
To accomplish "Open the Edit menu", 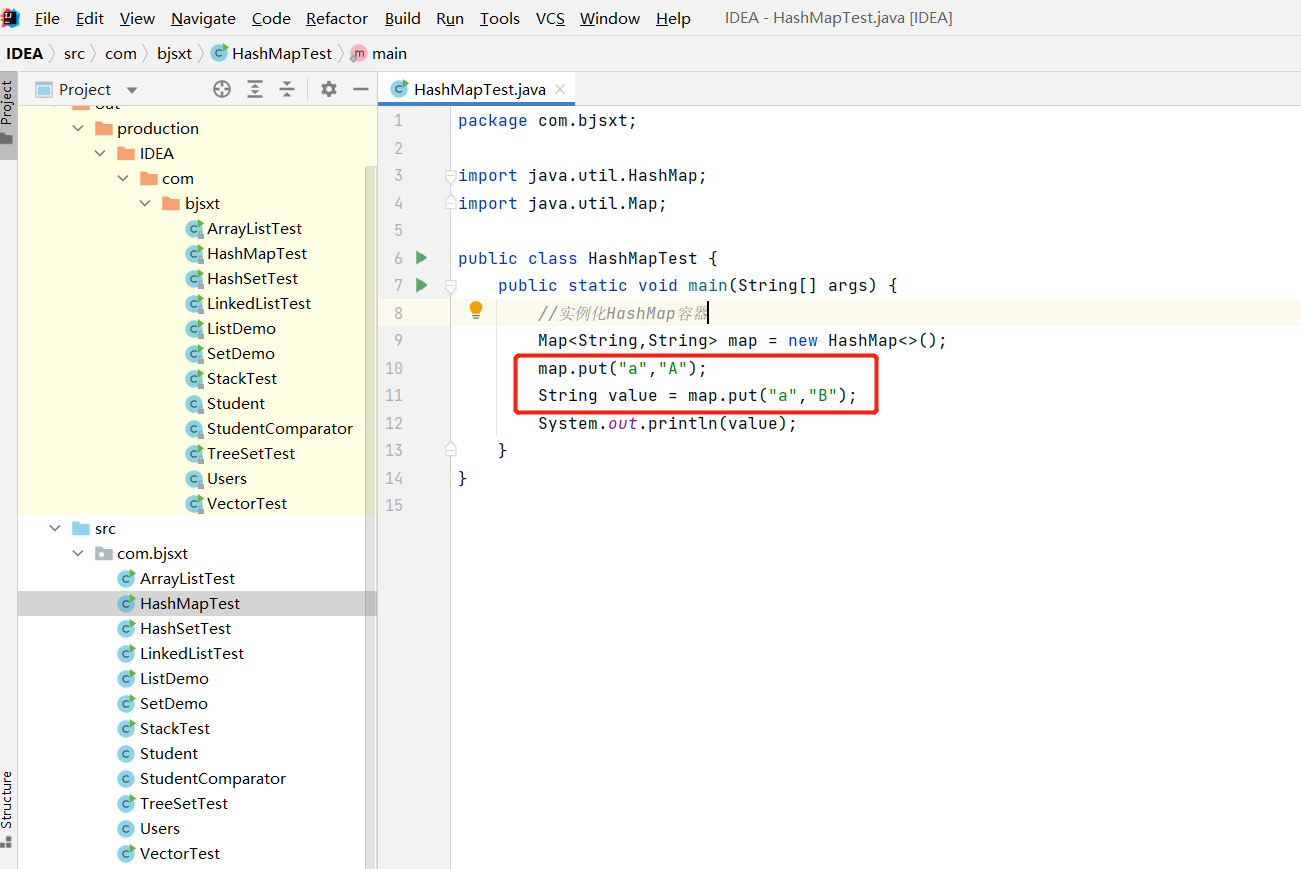I will point(90,18).
